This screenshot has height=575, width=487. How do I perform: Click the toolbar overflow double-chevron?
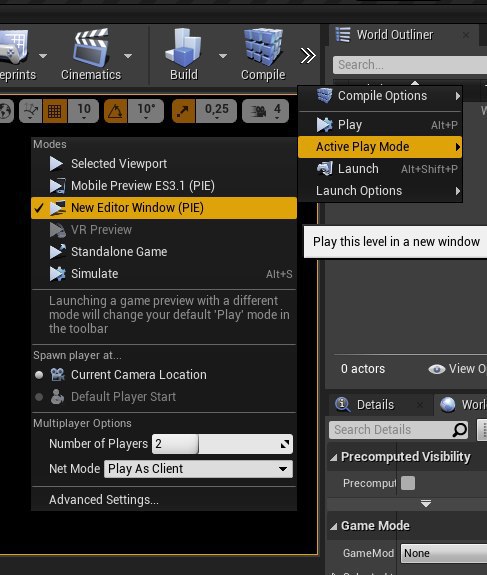[308, 56]
